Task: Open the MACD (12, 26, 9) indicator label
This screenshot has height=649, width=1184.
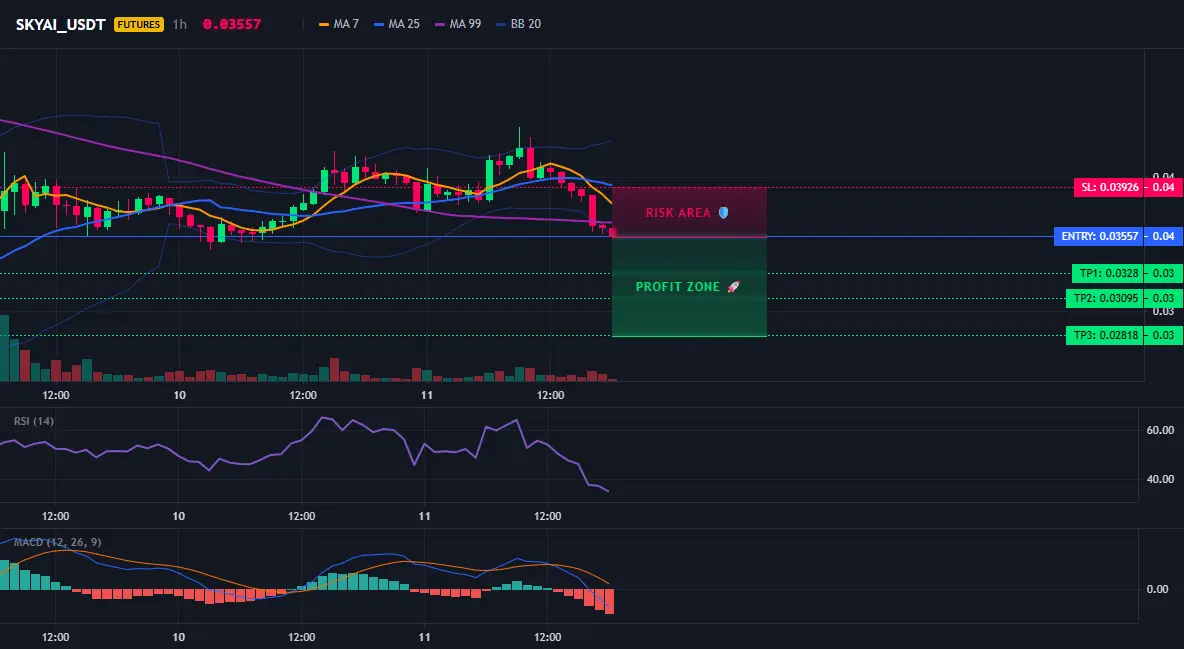Action: pyautogui.click(x=57, y=542)
